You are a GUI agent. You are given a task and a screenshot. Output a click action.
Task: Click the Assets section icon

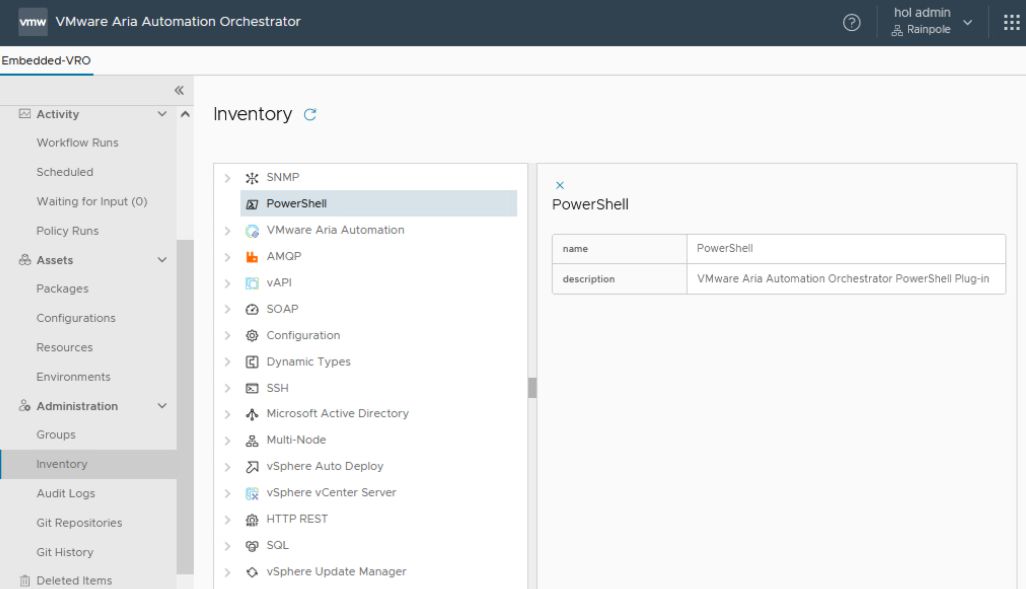[25, 260]
